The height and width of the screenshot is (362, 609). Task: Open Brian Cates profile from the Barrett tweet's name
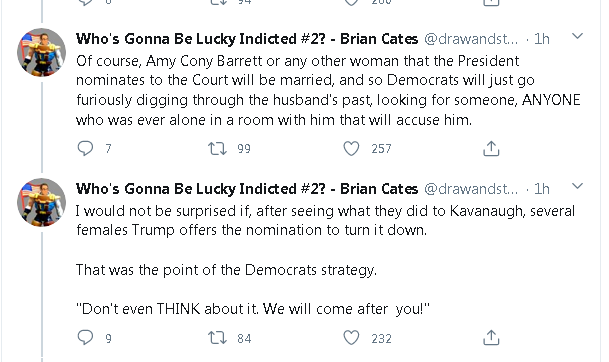coord(247,39)
